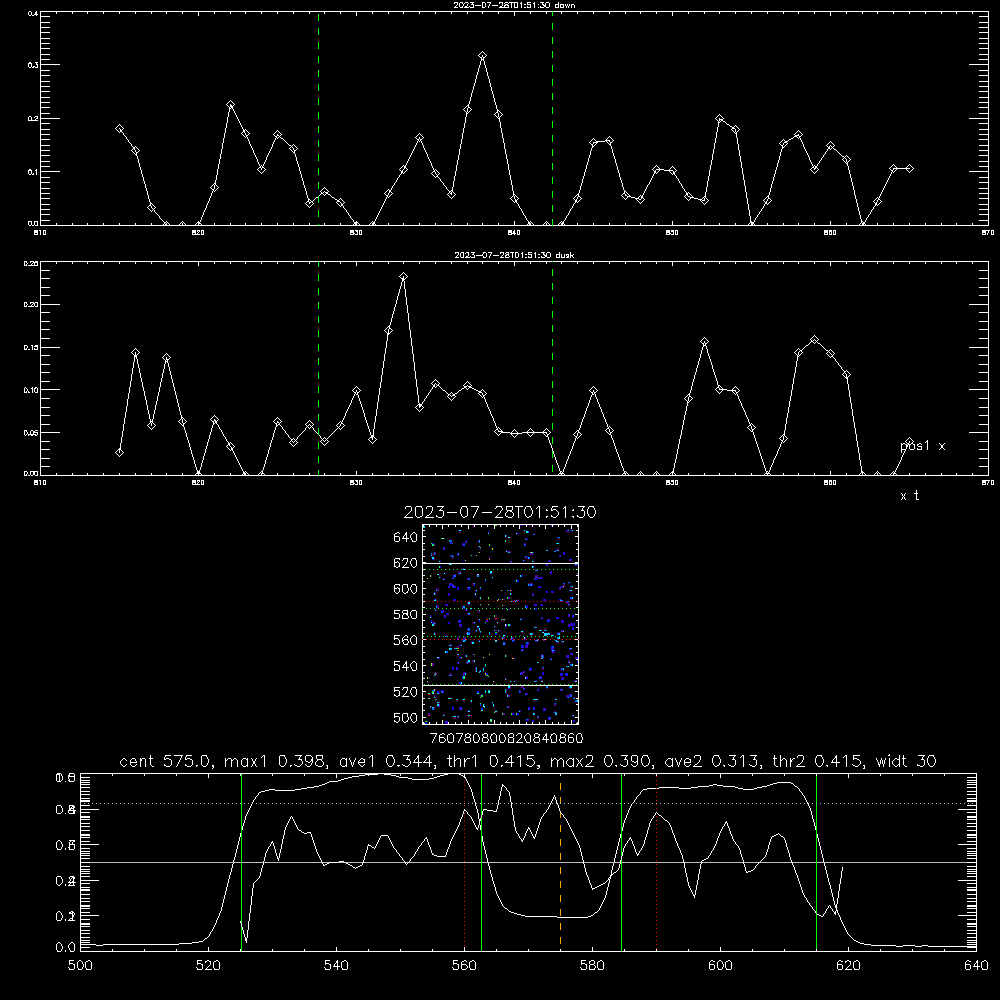Click the 640 x-axis label of bottom plot

(976, 966)
